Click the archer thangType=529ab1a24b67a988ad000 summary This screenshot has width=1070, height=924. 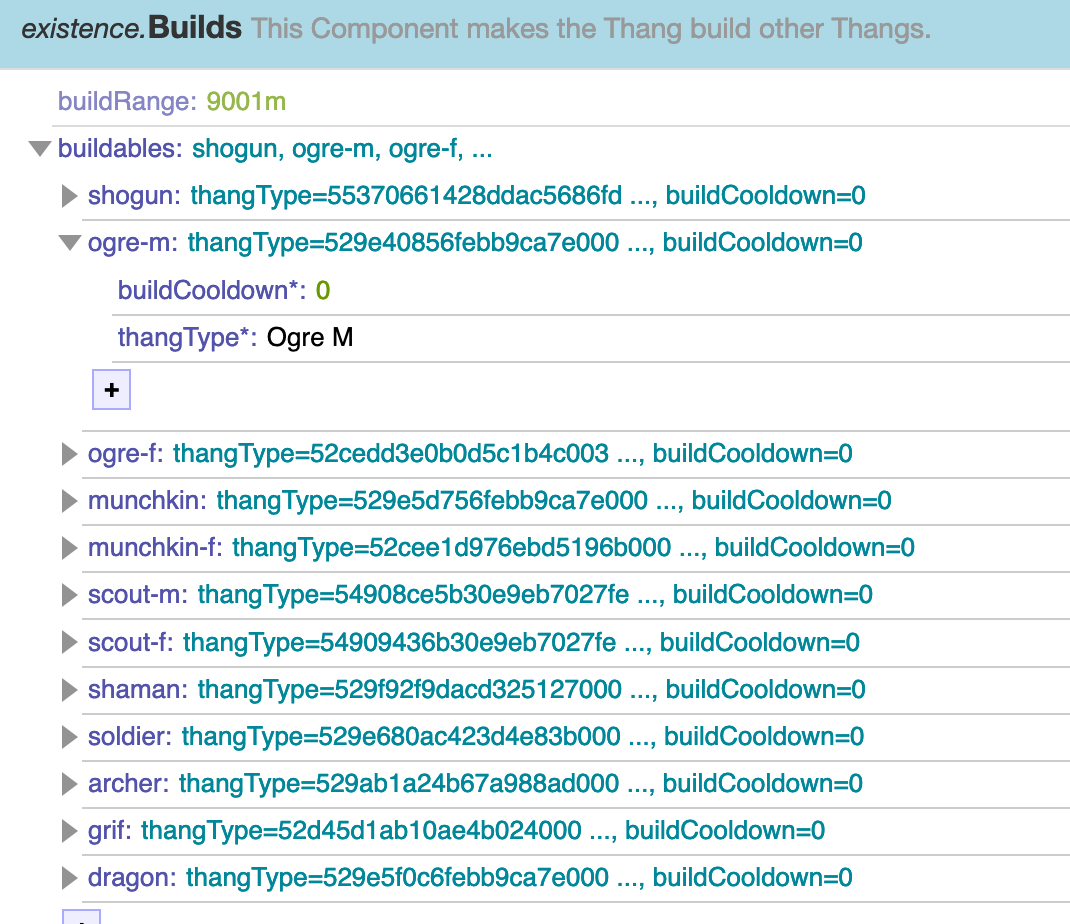coord(399,784)
